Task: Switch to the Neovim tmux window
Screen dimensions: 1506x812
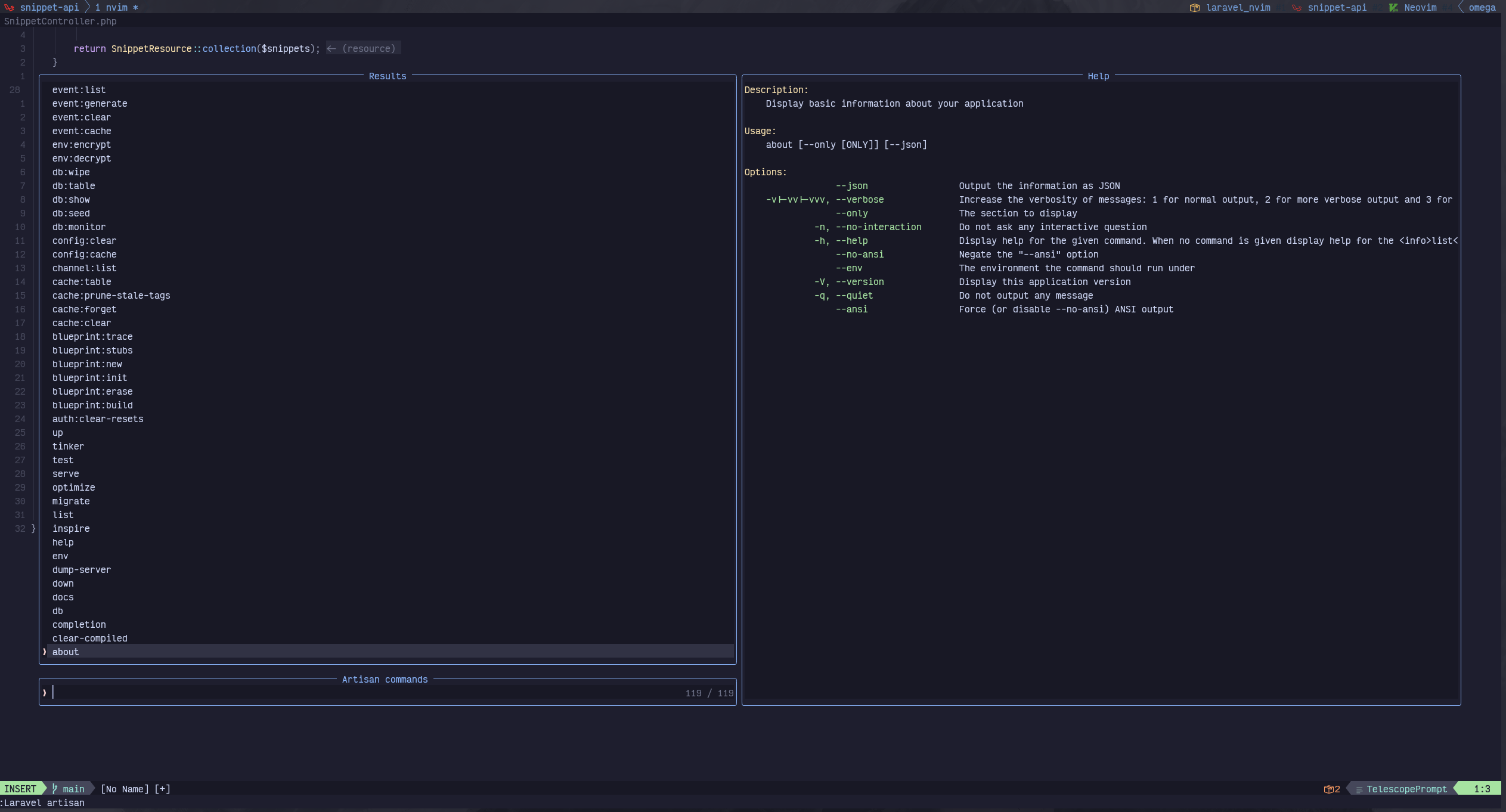Action: [1420, 8]
